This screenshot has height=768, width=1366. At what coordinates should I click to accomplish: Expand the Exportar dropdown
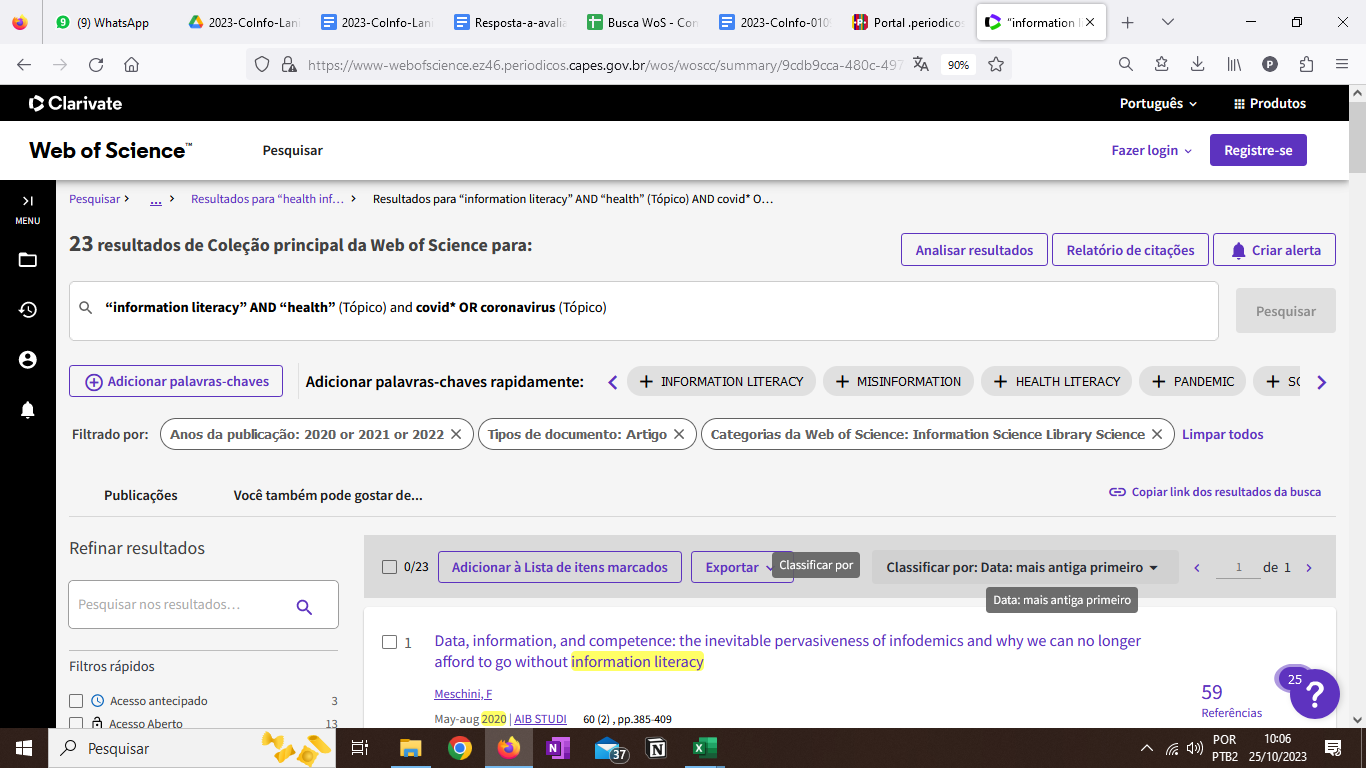741,567
